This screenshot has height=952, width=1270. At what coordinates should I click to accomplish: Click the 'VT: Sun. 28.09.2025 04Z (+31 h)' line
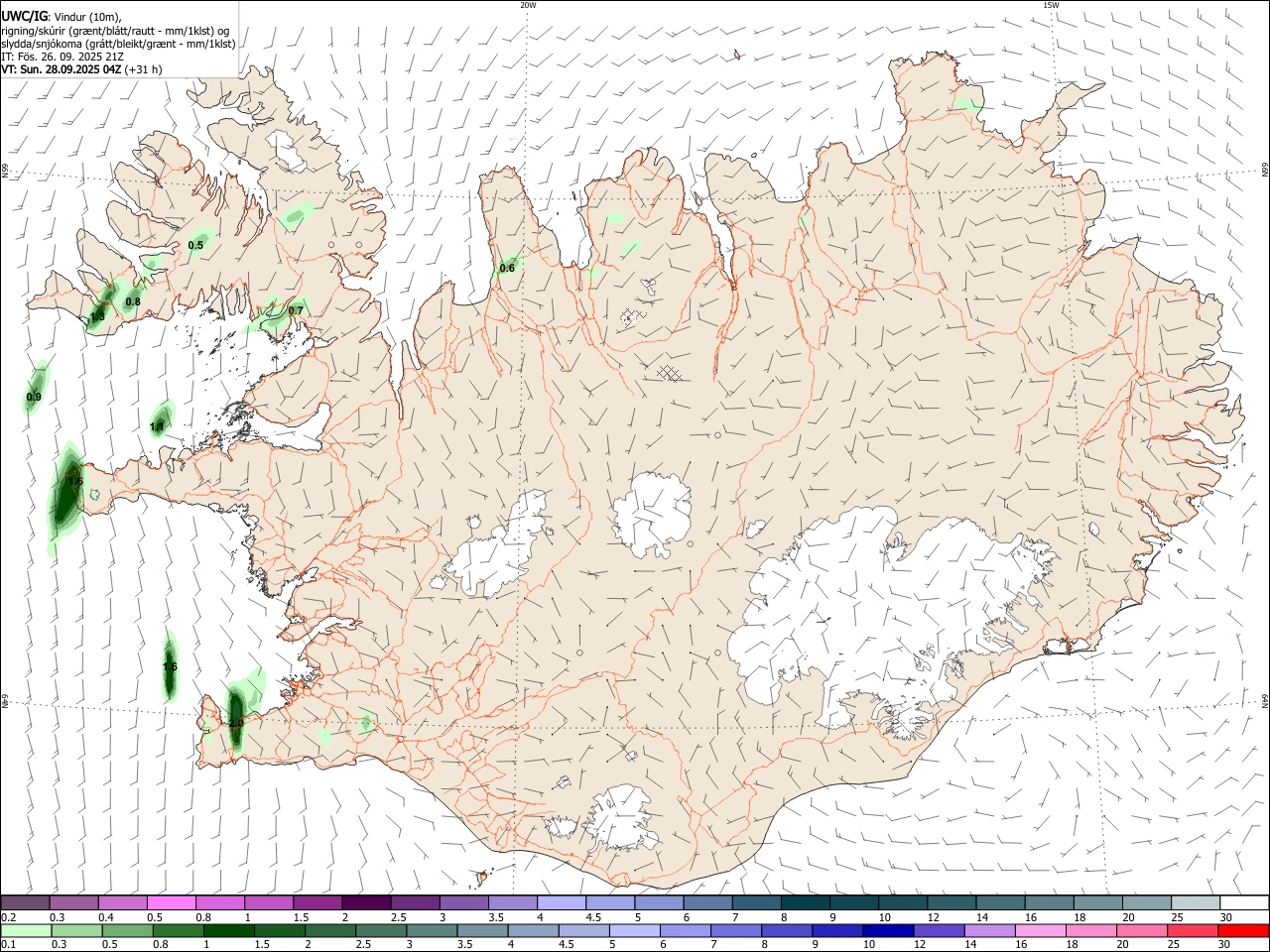click(81, 69)
